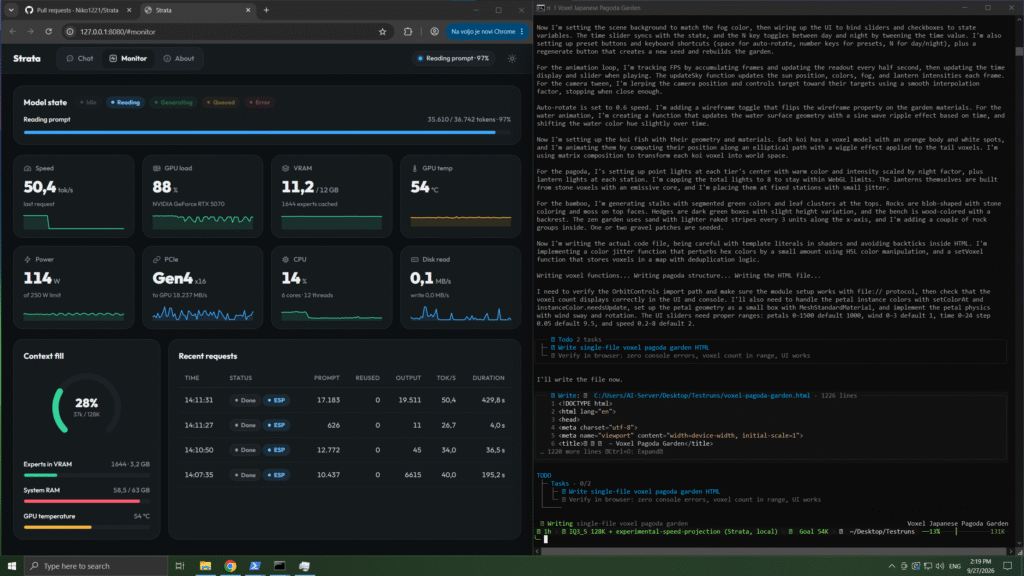Select the Monitor tab in Strata
Image resolution: width=1024 pixels, height=576 pixels.
[128, 59]
